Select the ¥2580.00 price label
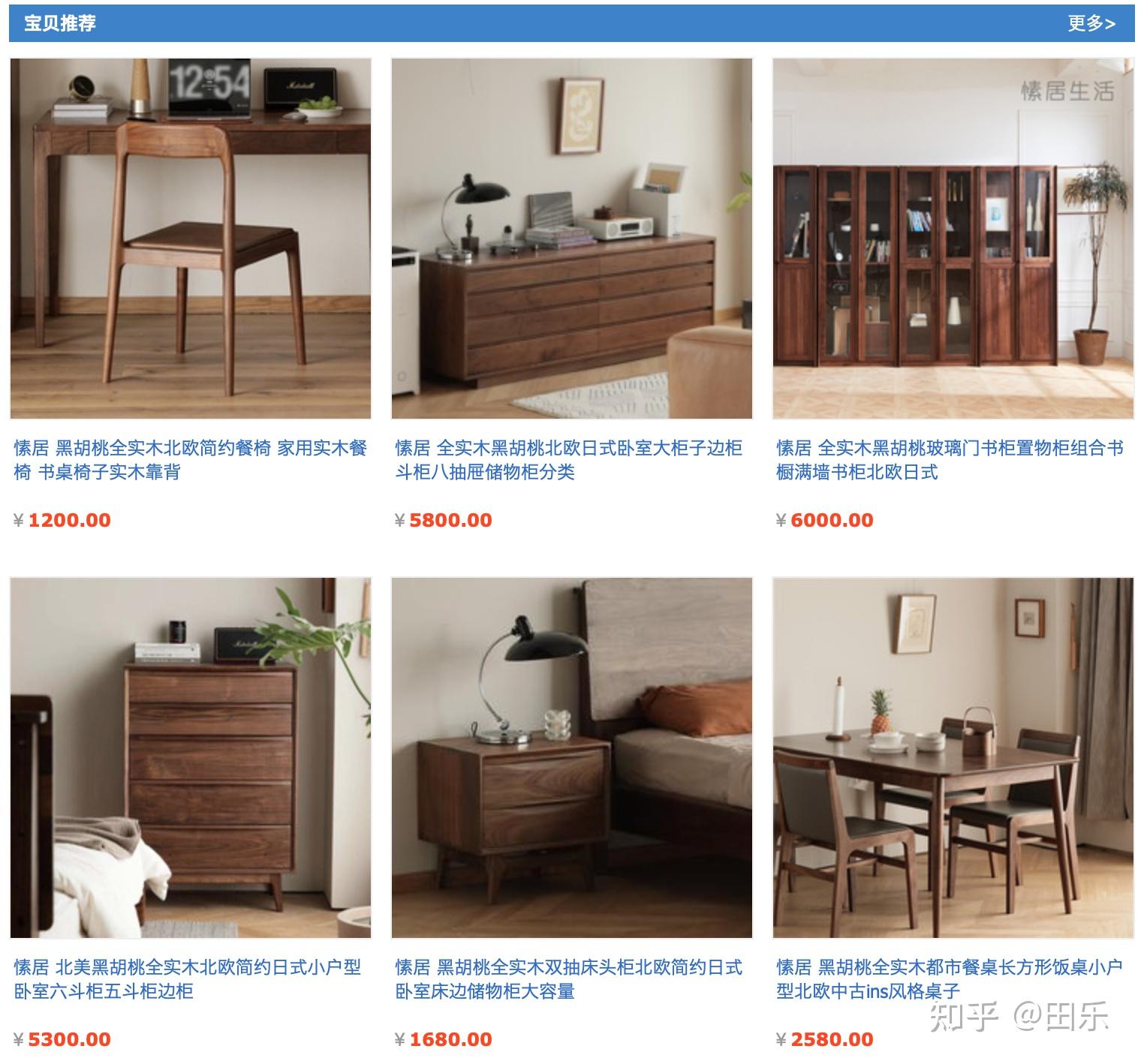The height and width of the screenshot is (1064, 1138). click(x=825, y=1039)
